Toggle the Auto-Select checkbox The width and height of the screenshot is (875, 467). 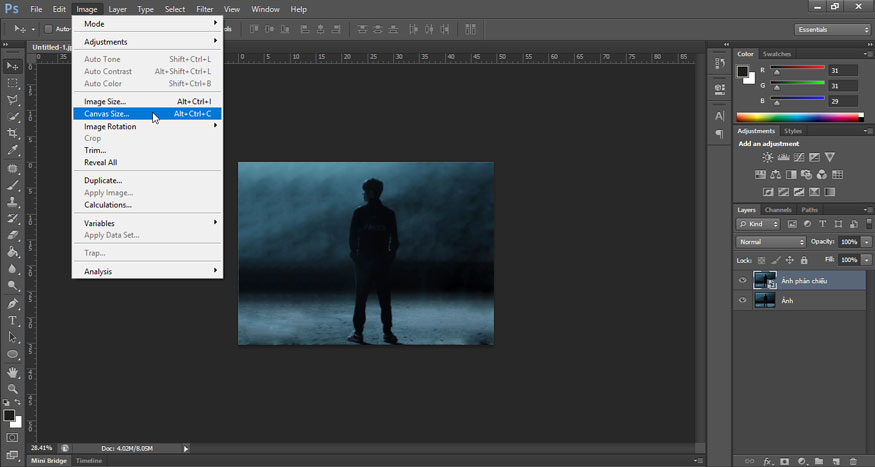click(x=49, y=29)
